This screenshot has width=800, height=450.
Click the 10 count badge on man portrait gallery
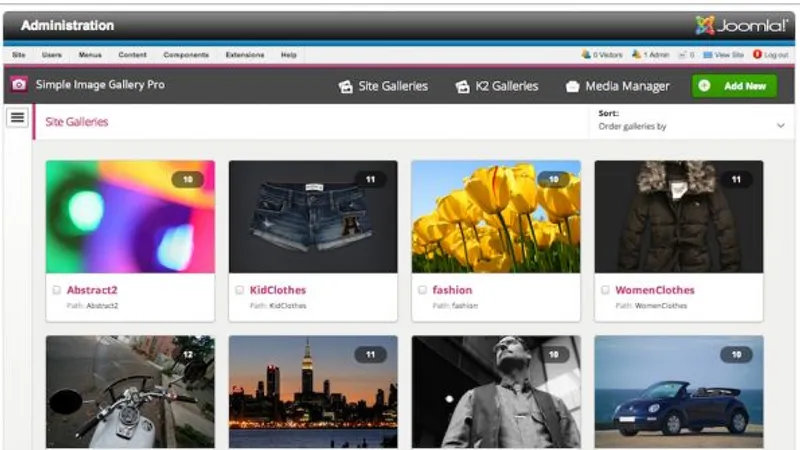tap(554, 355)
